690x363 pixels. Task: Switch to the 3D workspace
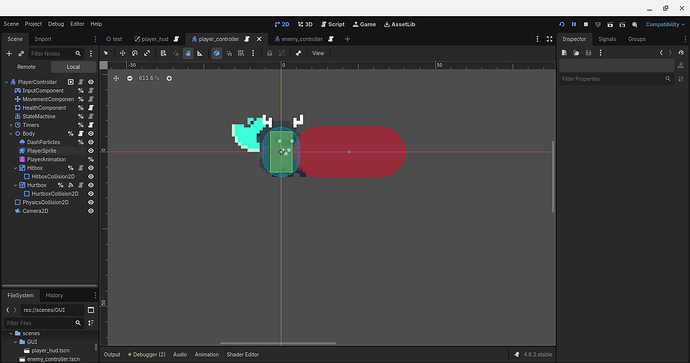(305, 24)
